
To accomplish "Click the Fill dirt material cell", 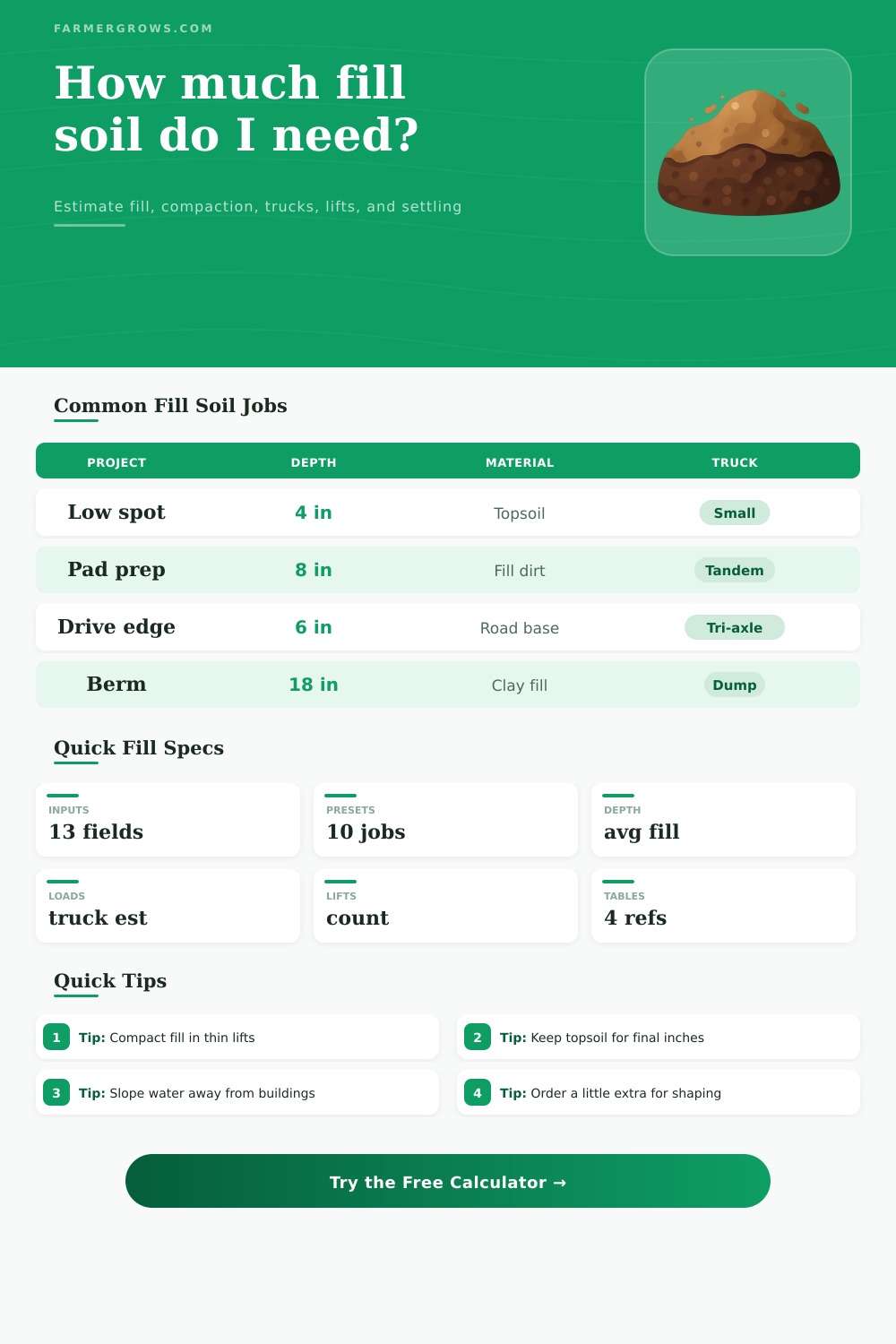I will click(x=520, y=571).
